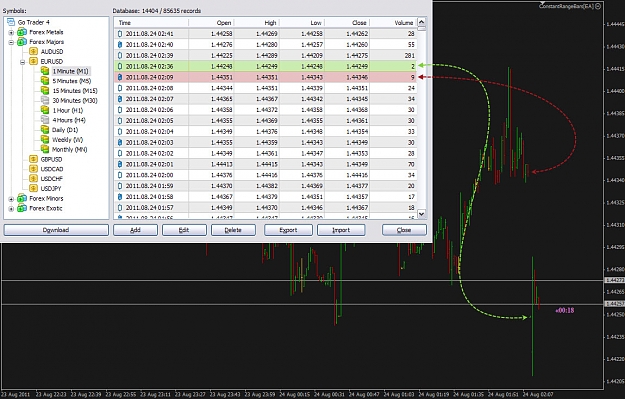Click the GBPUSD symbol icon
Image resolution: width=625 pixels, height=399 pixels.
[33, 159]
